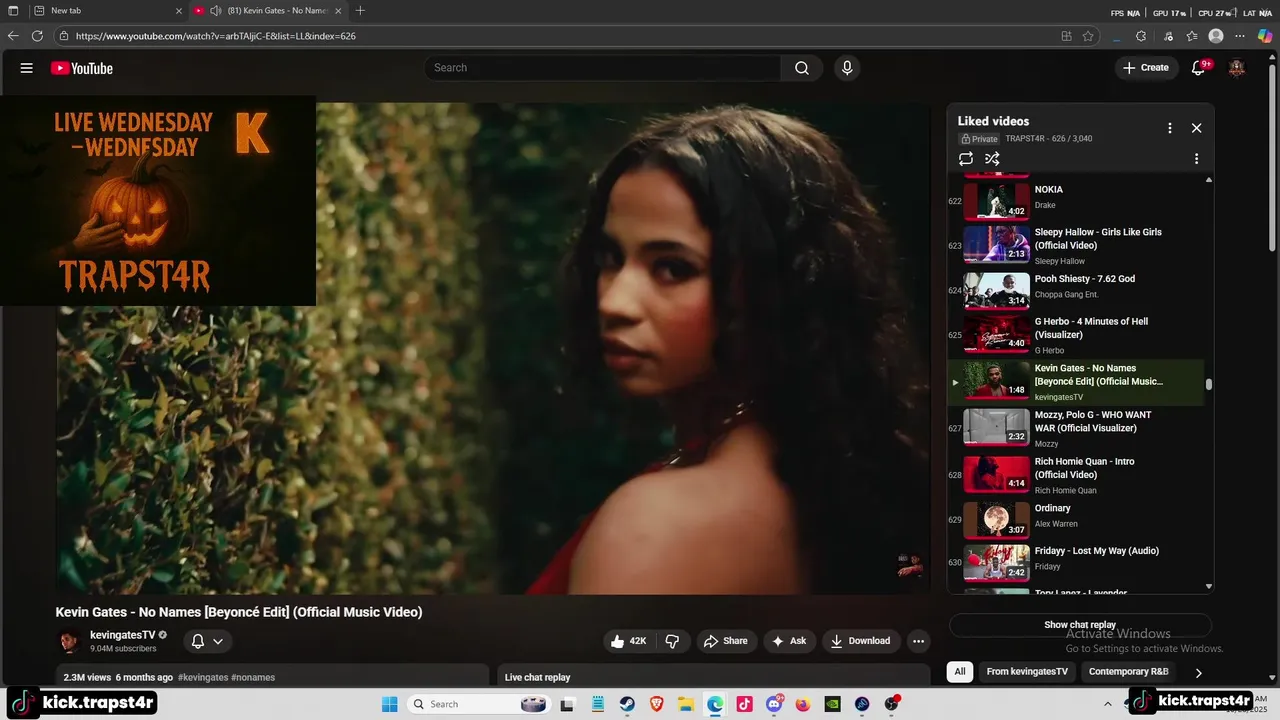Start voice search with microphone icon

[x=847, y=68]
